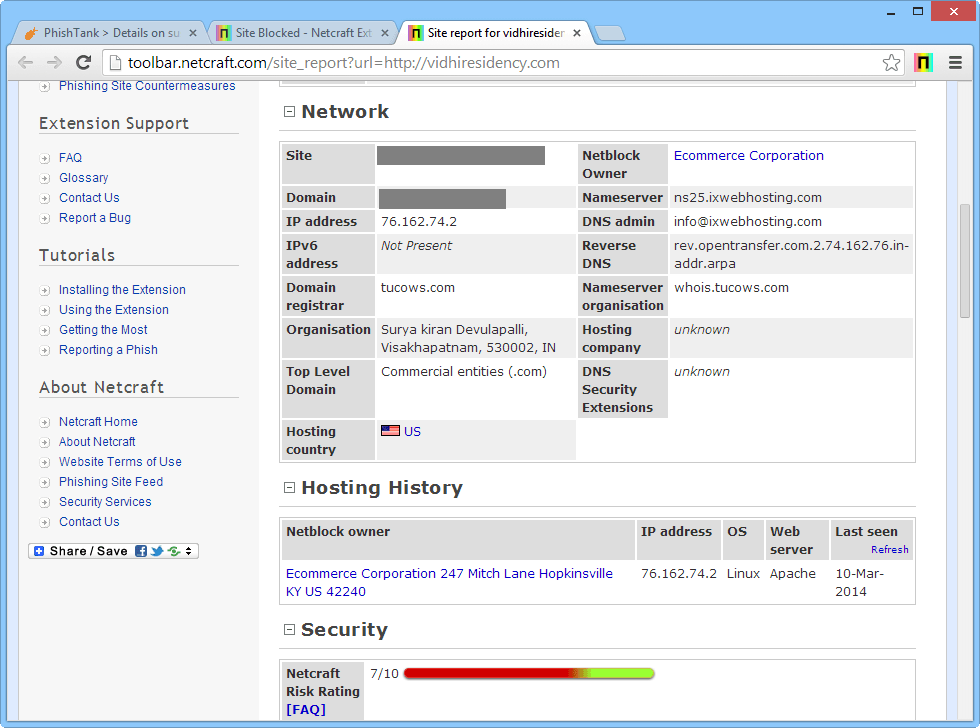Share via the Facebook icon in Share/Save
The image size is (980, 728).
click(x=141, y=551)
